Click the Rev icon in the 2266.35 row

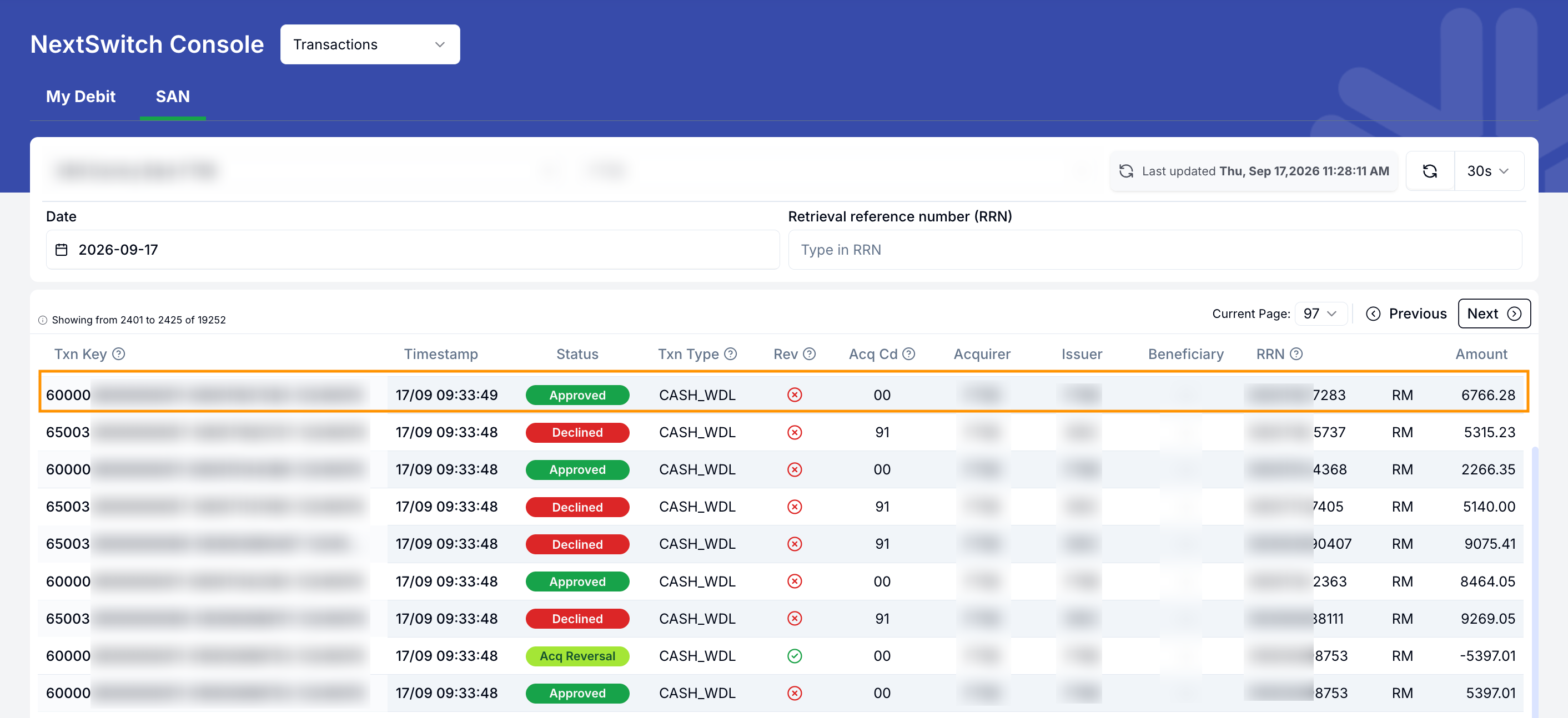pos(795,469)
